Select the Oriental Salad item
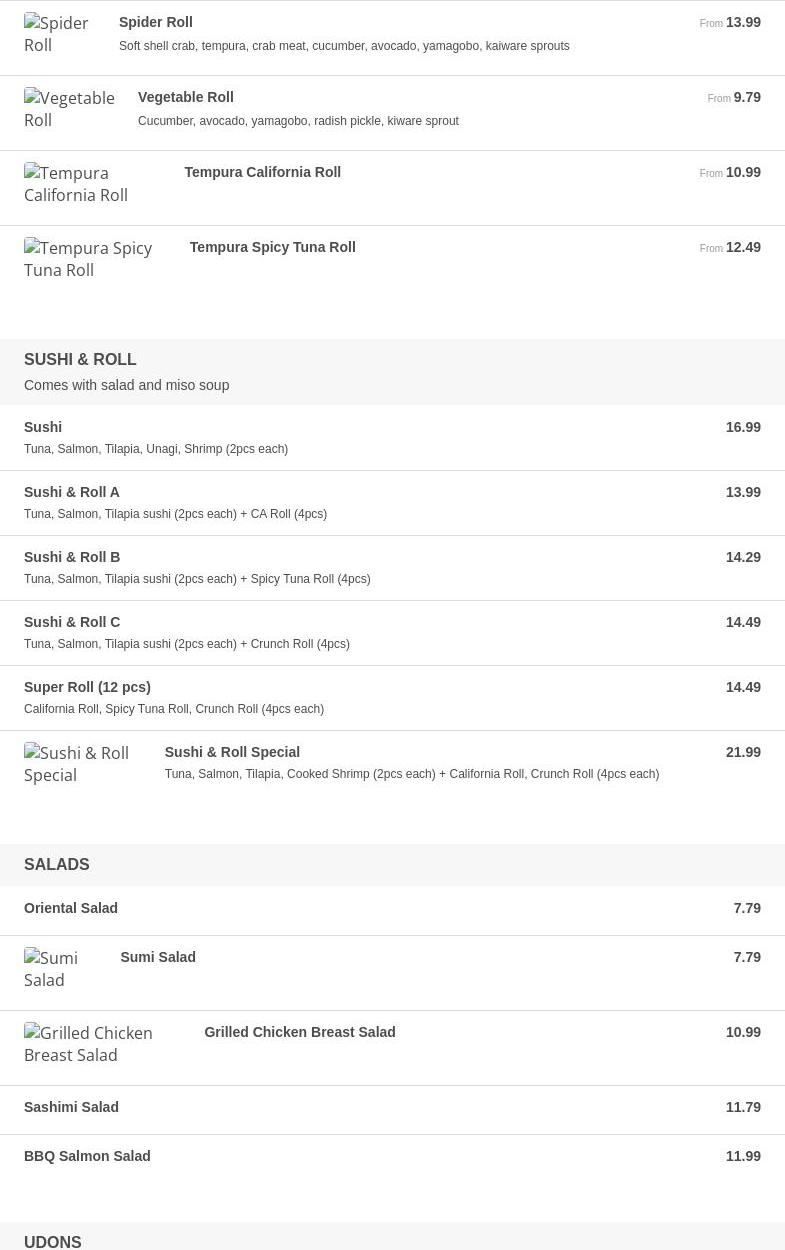Image resolution: width=785 pixels, height=1250 pixels. point(71,908)
